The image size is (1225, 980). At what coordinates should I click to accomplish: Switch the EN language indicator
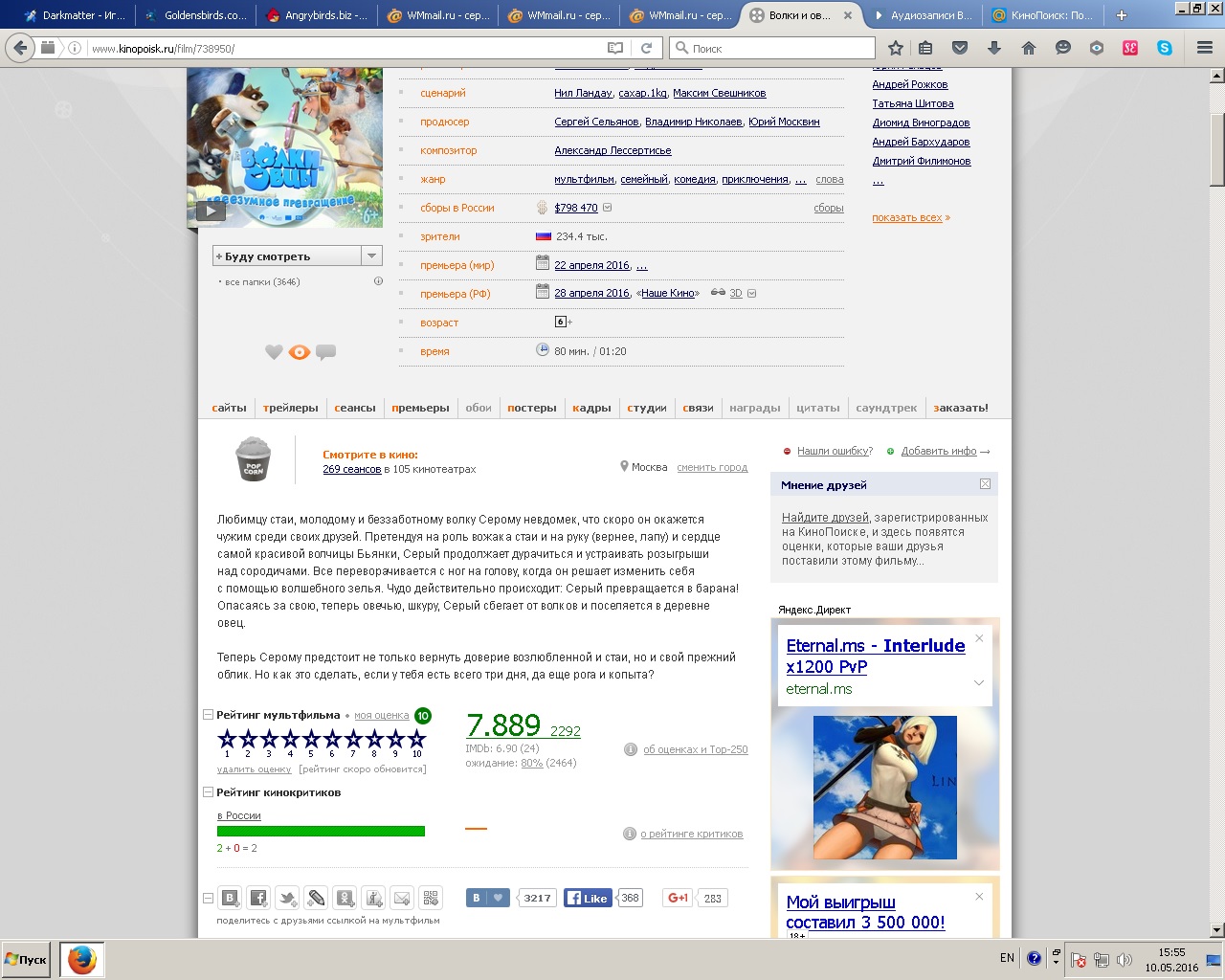tap(1007, 958)
